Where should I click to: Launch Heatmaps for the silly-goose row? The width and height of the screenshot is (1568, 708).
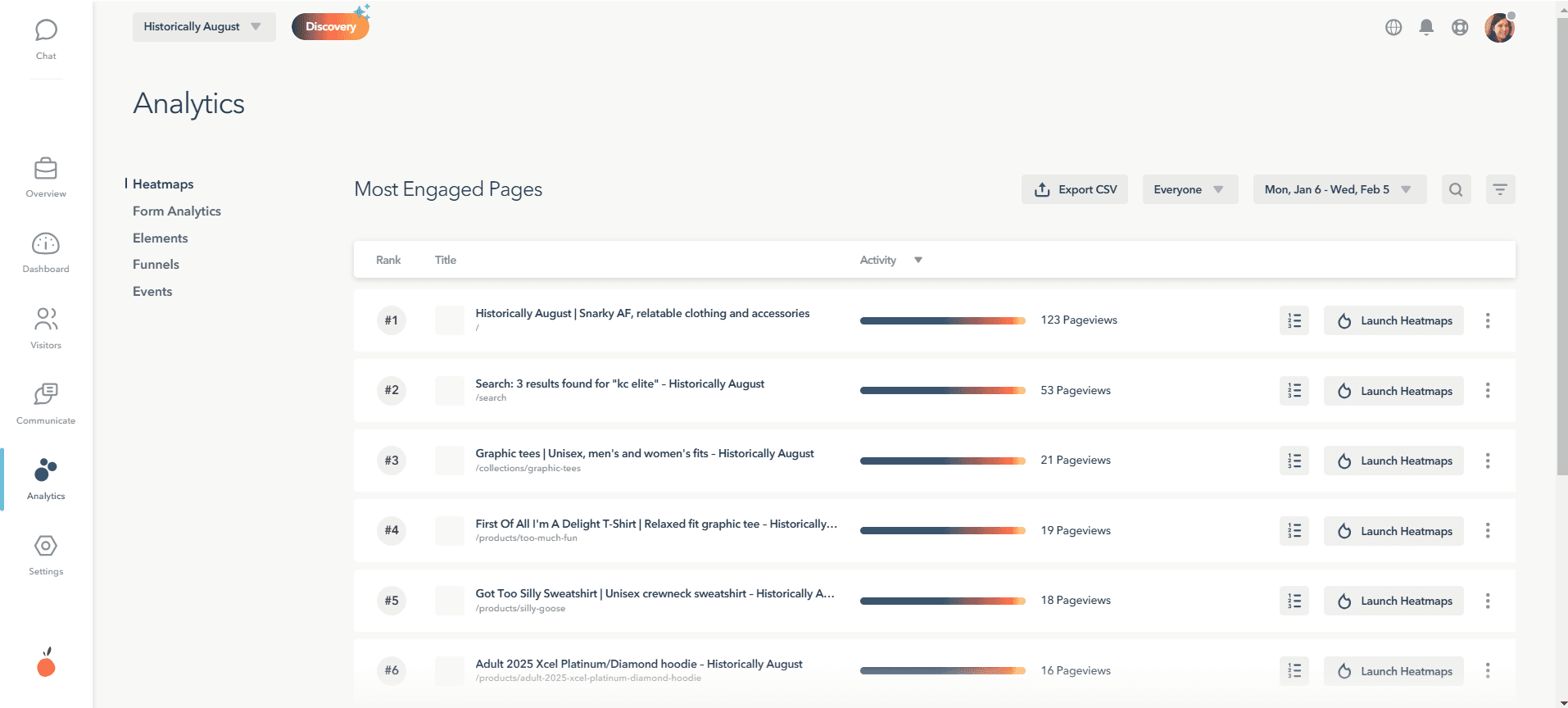click(1394, 601)
